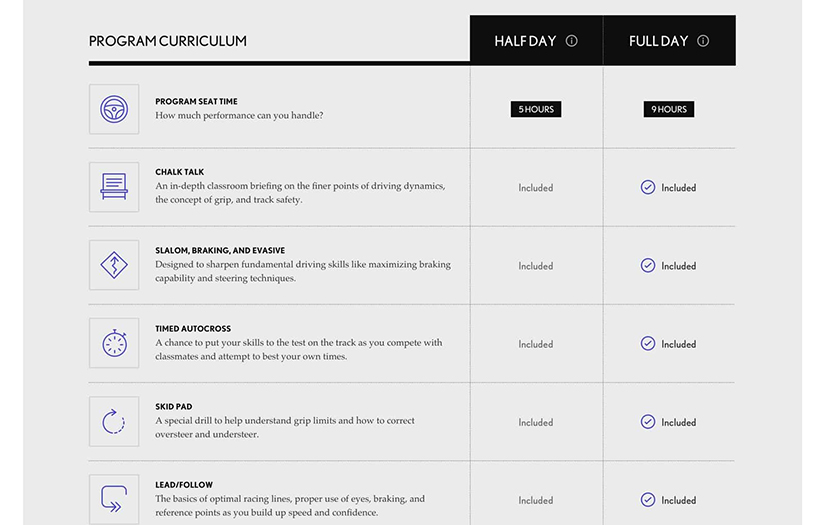Click Half Day Included under Skid Pad
This screenshot has height=525, width=825.
(536, 422)
